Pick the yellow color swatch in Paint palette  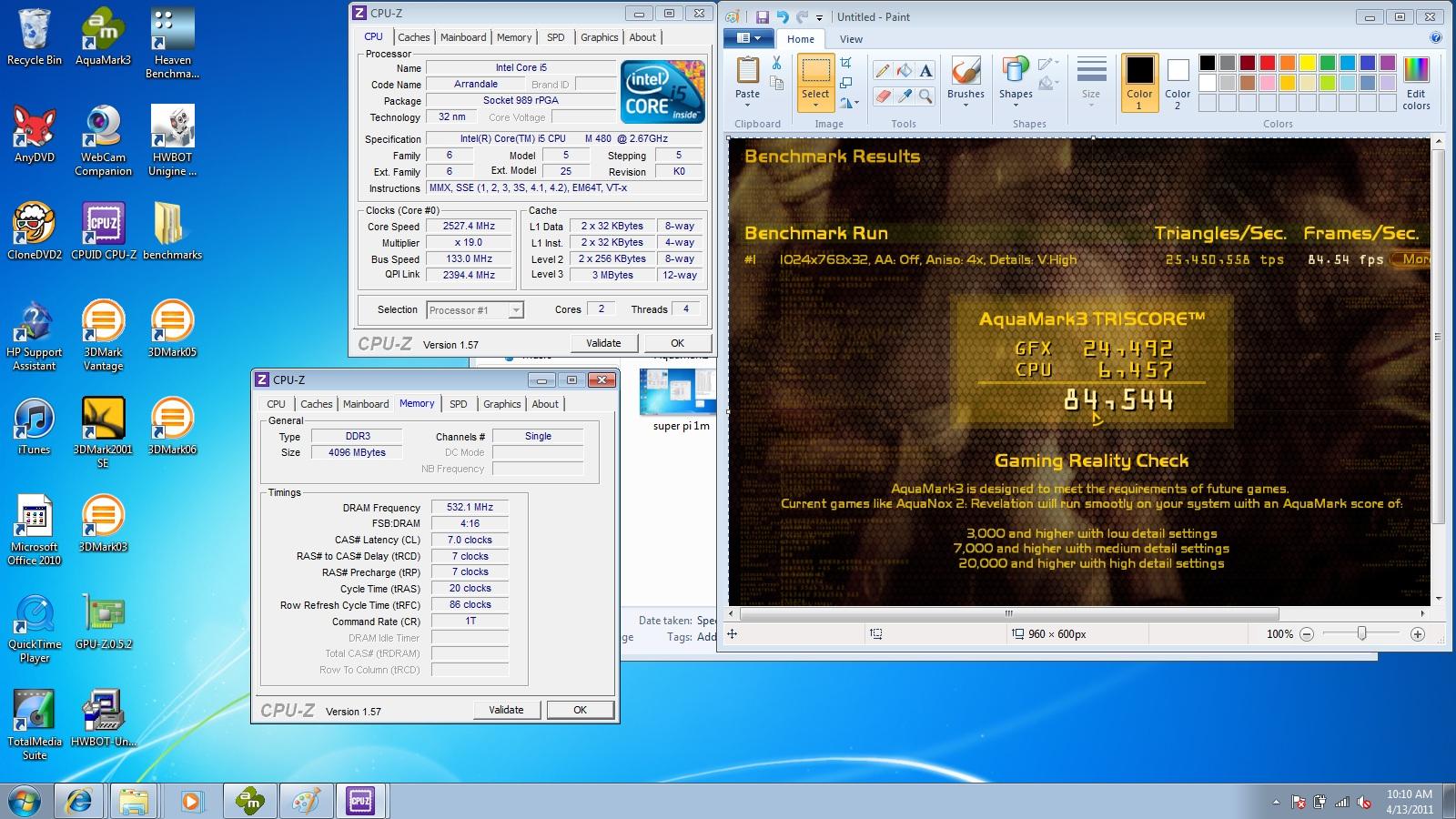click(x=1307, y=63)
